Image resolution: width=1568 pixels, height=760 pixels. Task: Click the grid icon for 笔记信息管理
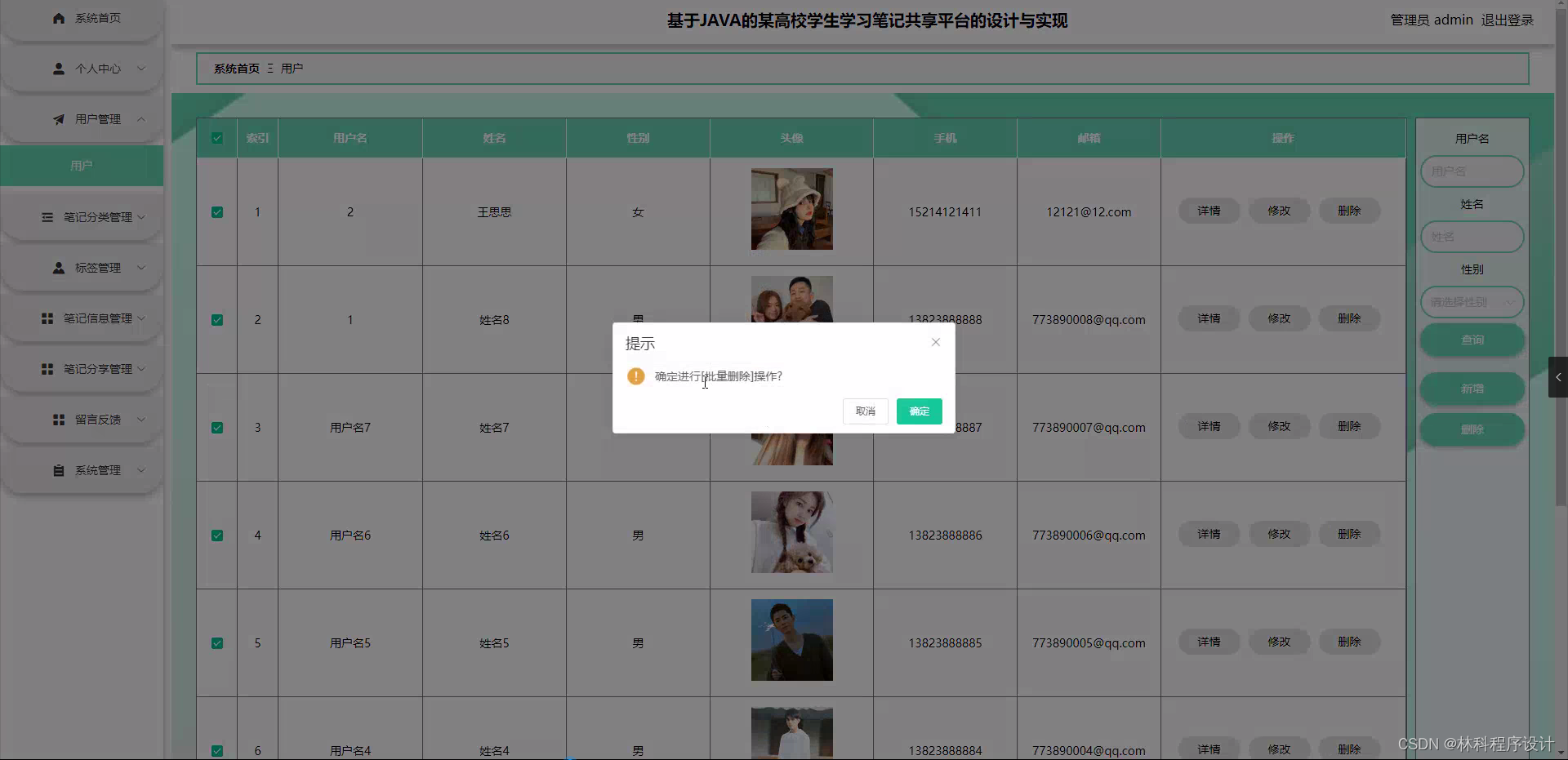46,318
